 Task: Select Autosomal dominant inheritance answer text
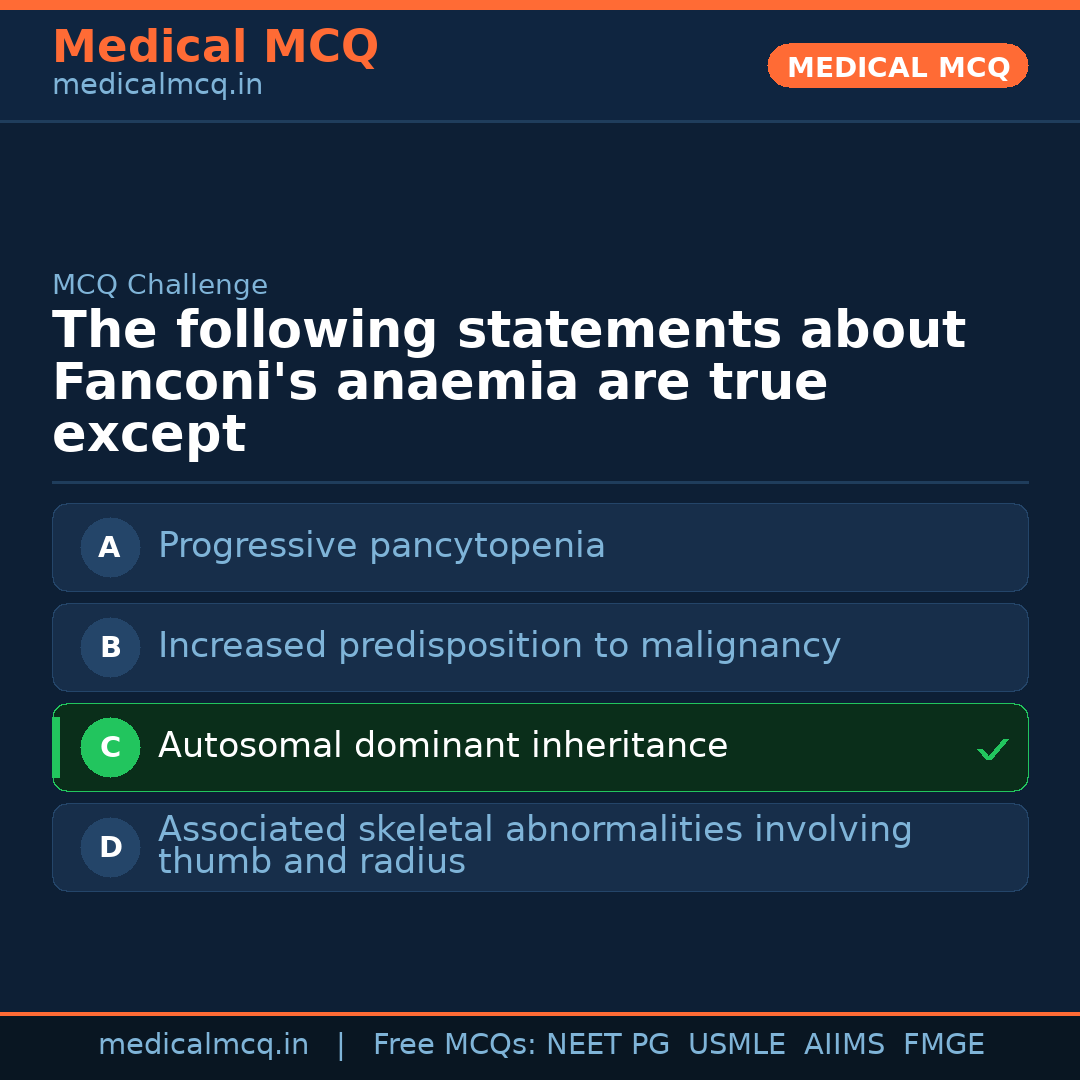(442, 746)
